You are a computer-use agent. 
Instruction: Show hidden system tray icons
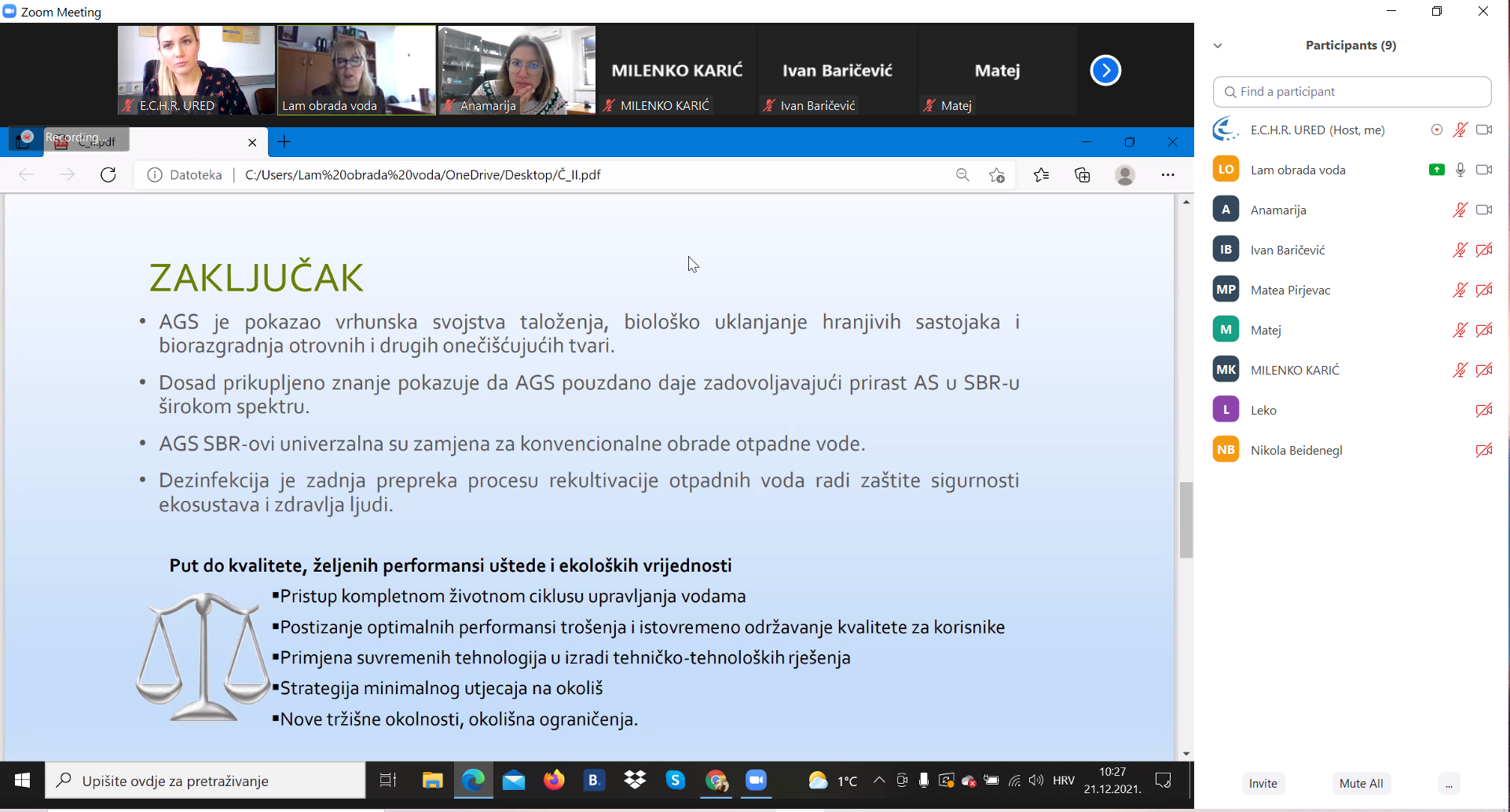(879, 781)
